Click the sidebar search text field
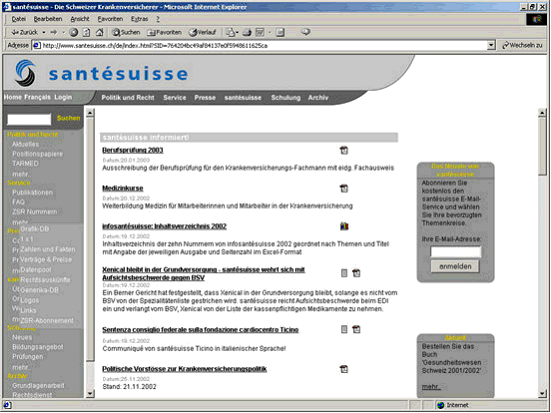The height and width of the screenshot is (413, 551). coord(29,119)
